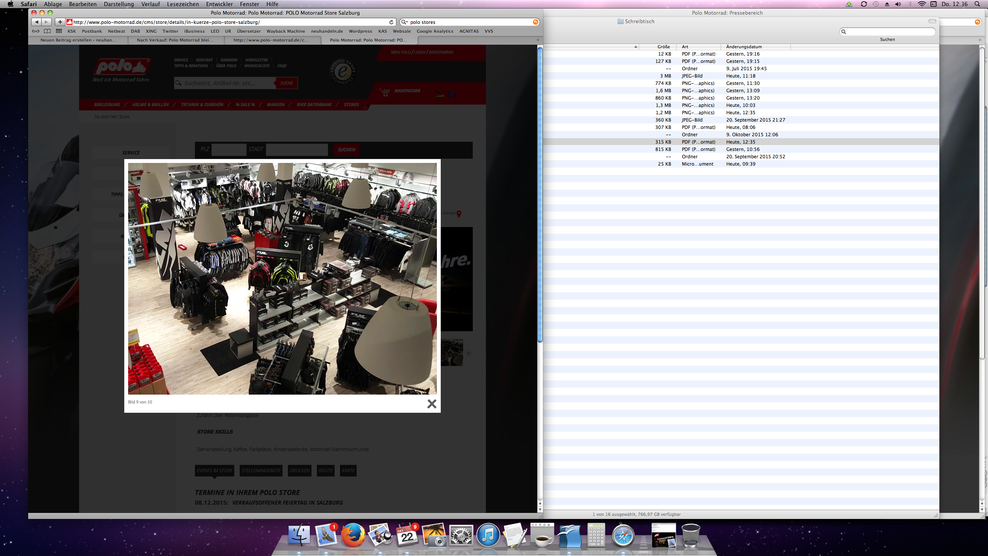Select the 315 KB PDF row in Finder
Screen dimensions: 988x556
coord(741,142)
